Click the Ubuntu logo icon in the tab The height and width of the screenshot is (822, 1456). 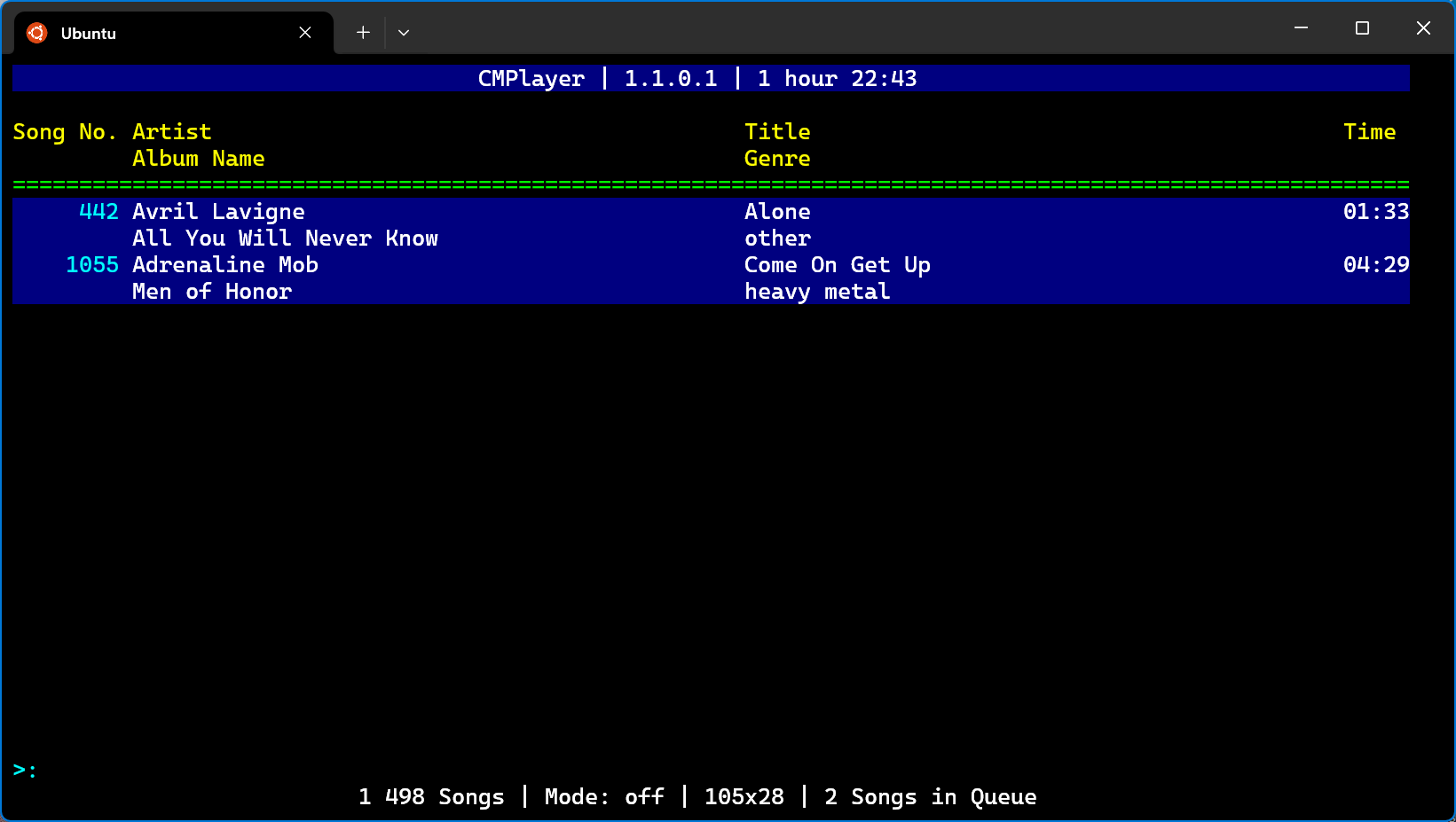tap(36, 33)
